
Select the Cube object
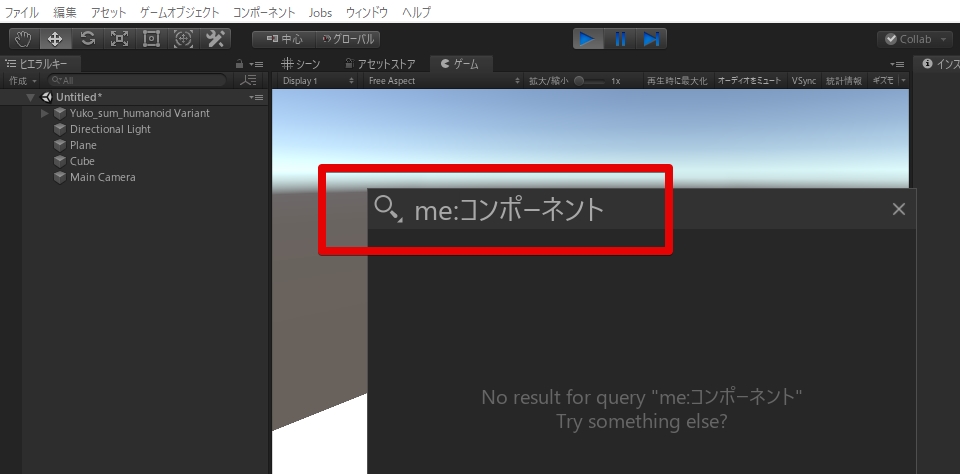[x=82, y=161]
